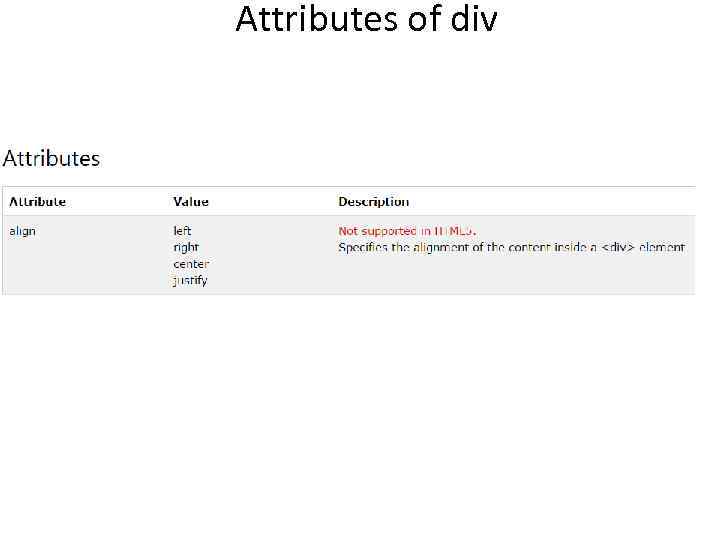720x540 pixels.
Task: Click the "Description" column header
Action: tap(373, 202)
